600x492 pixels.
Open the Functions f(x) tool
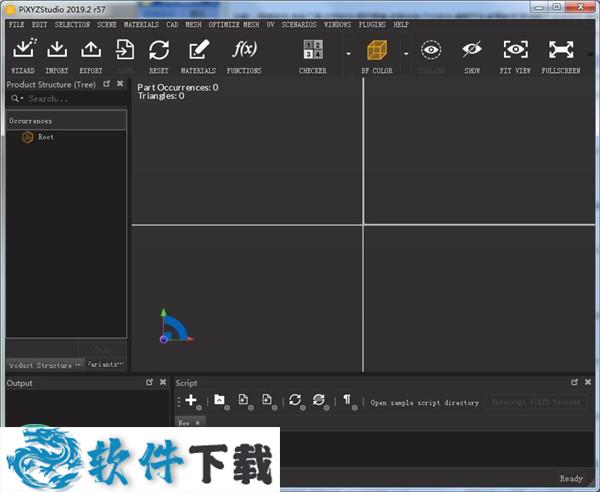(x=243, y=50)
